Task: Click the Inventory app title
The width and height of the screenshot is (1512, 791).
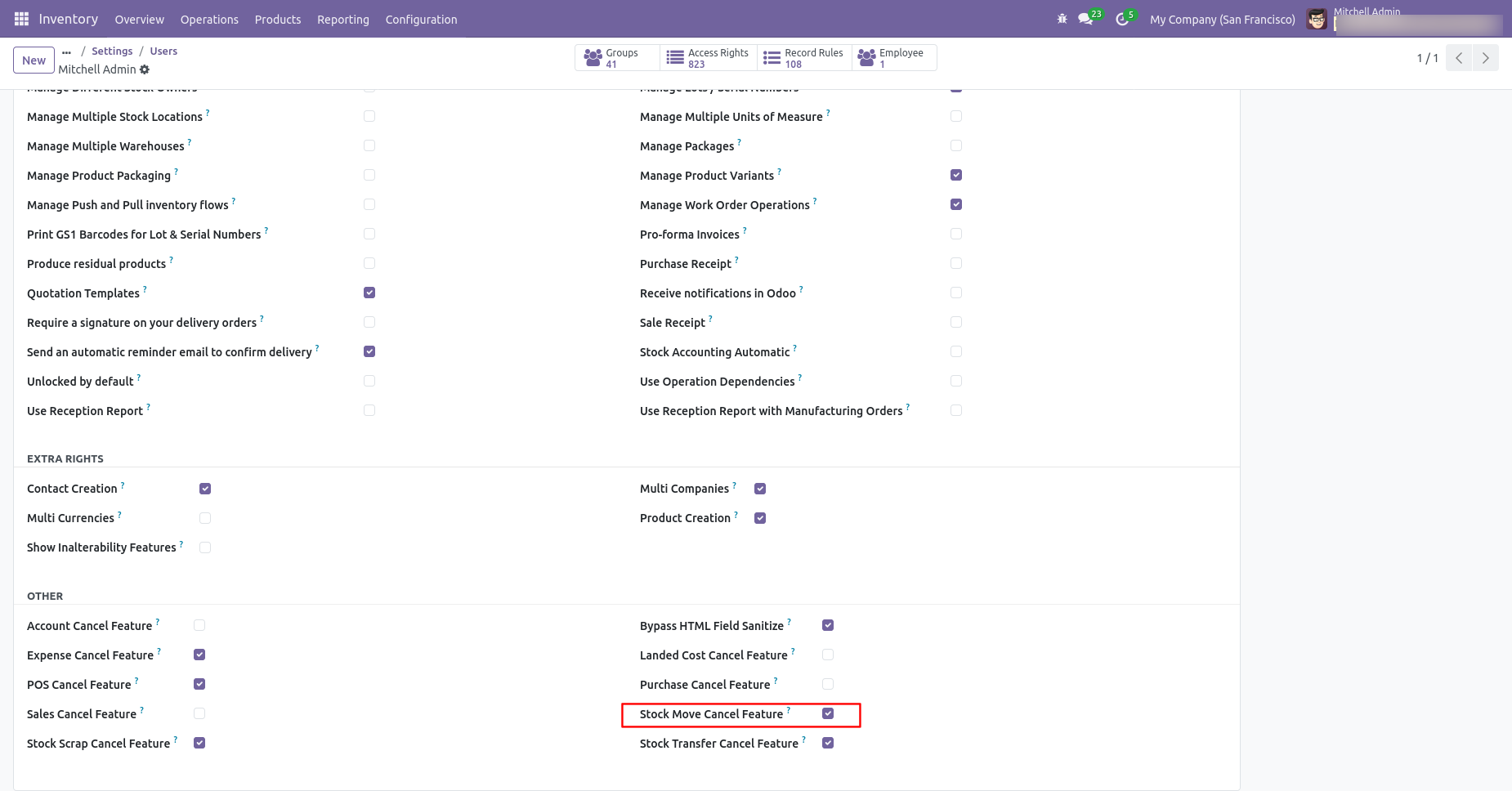Action: (x=69, y=19)
